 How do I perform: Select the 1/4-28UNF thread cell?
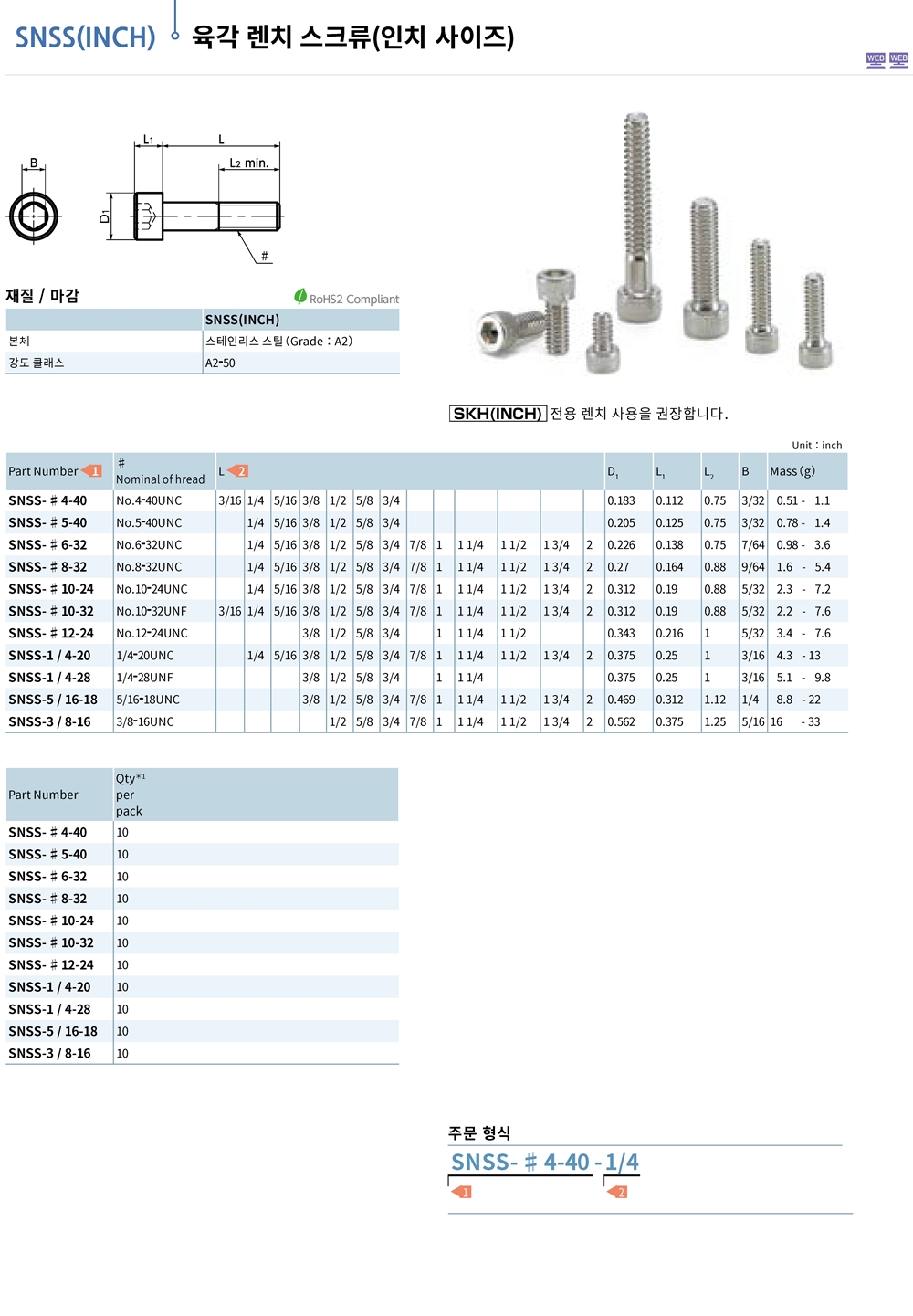click(x=144, y=678)
